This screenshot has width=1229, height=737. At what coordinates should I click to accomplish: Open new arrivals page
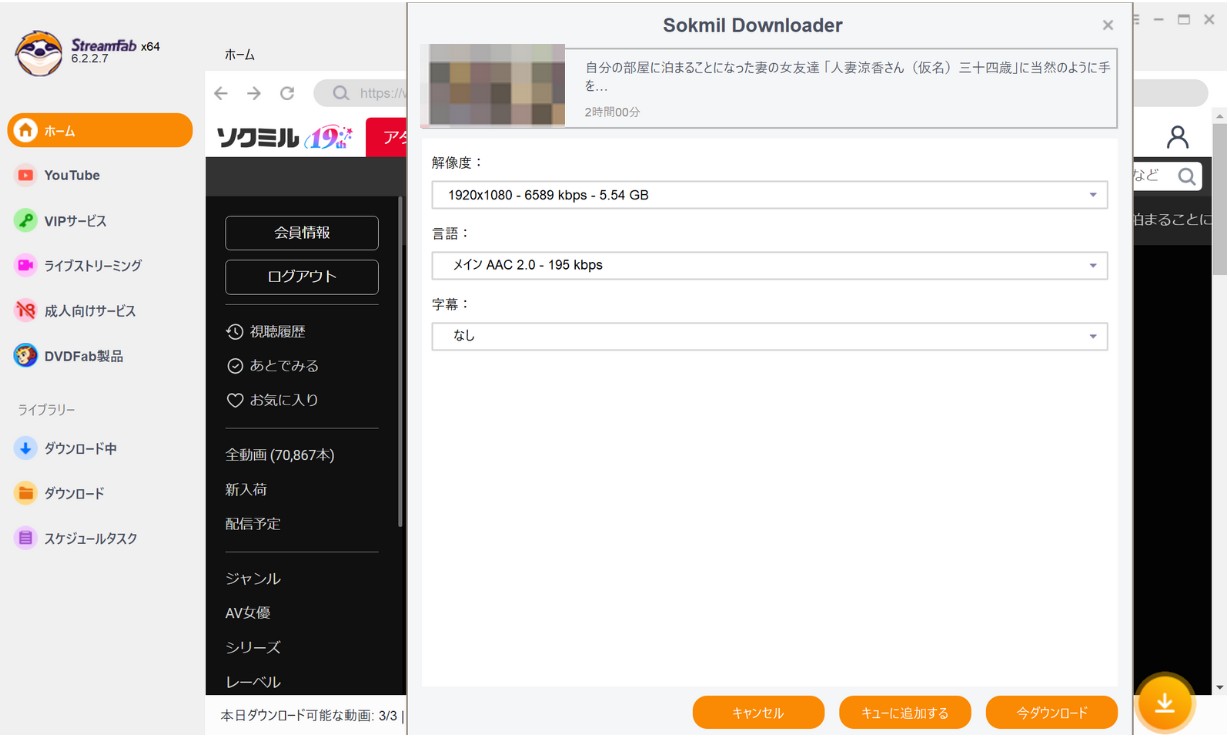point(246,490)
